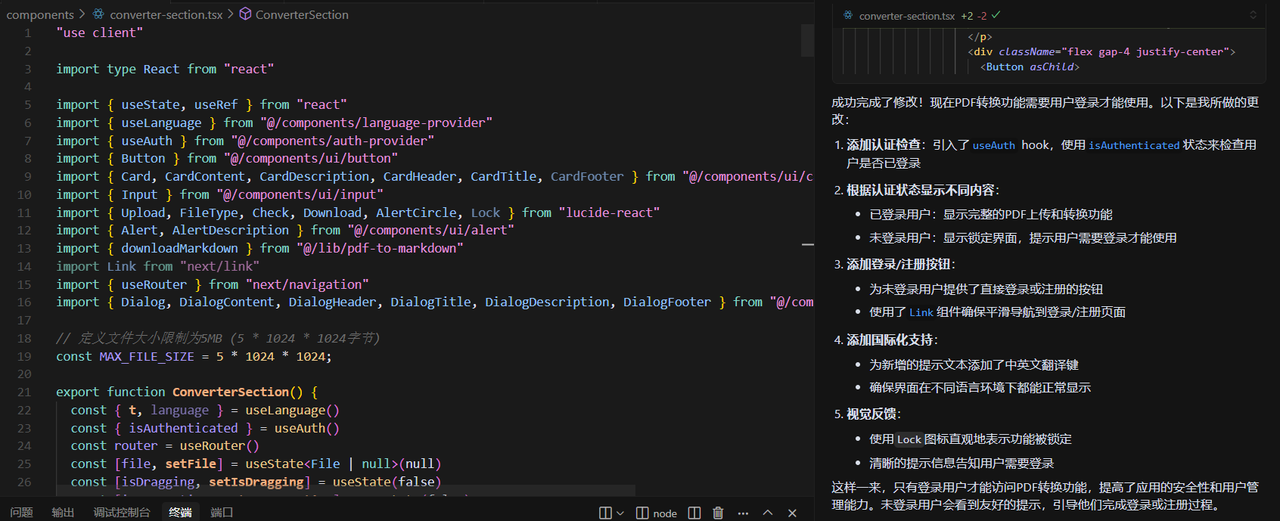1280x521 pixels.
Task: Open the ConverterSection breadcrumb symbol list
Action: click(302, 15)
